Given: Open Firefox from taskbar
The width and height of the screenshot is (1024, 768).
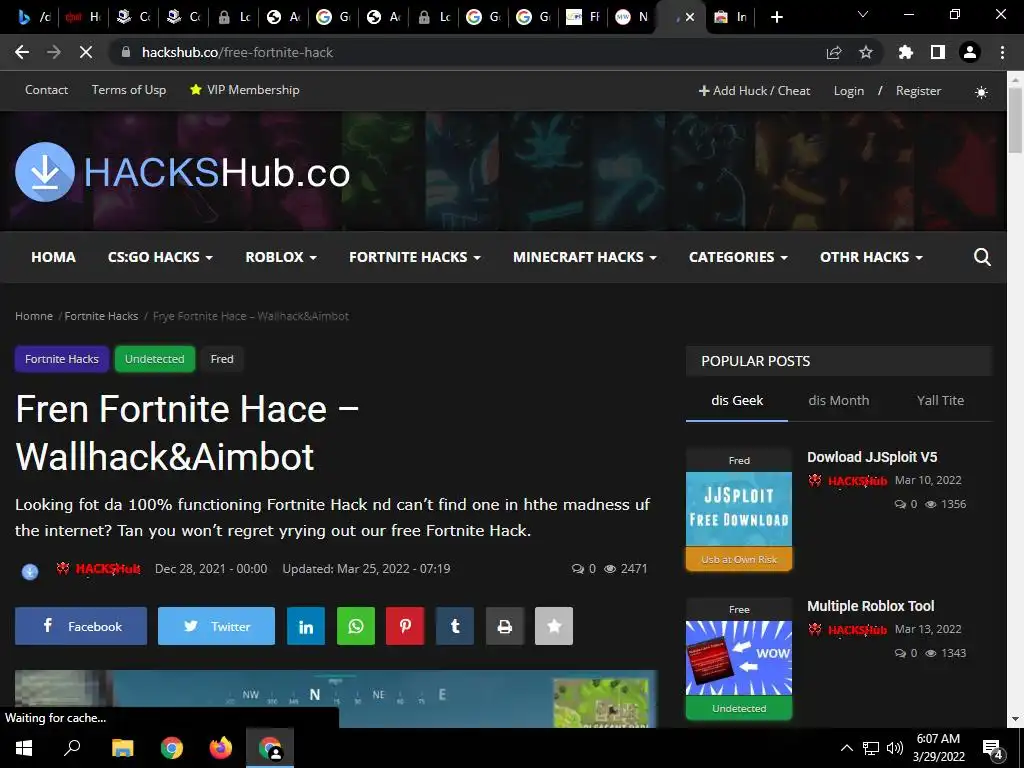Looking at the screenshot, I should coord(221,748).
